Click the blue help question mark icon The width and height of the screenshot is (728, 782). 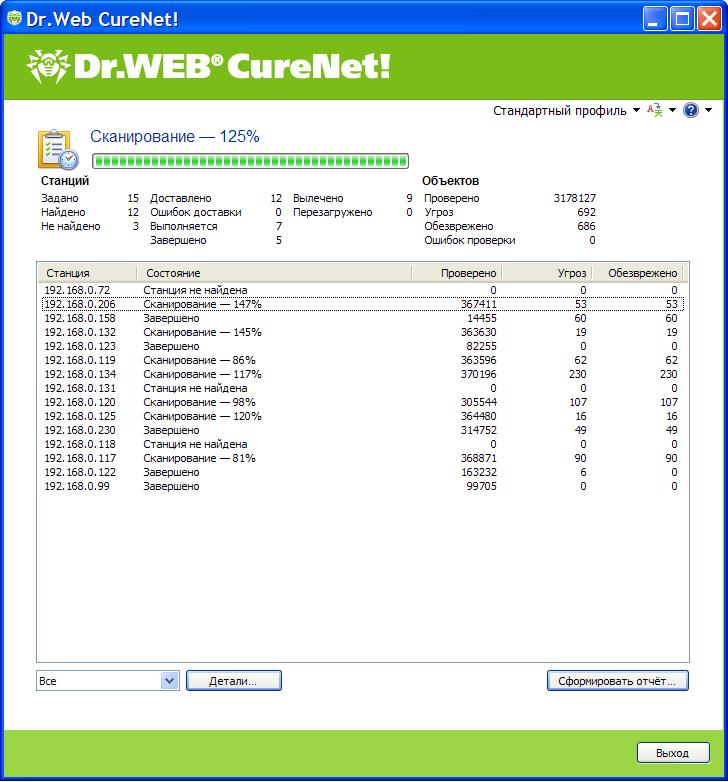tap(690, 111)
